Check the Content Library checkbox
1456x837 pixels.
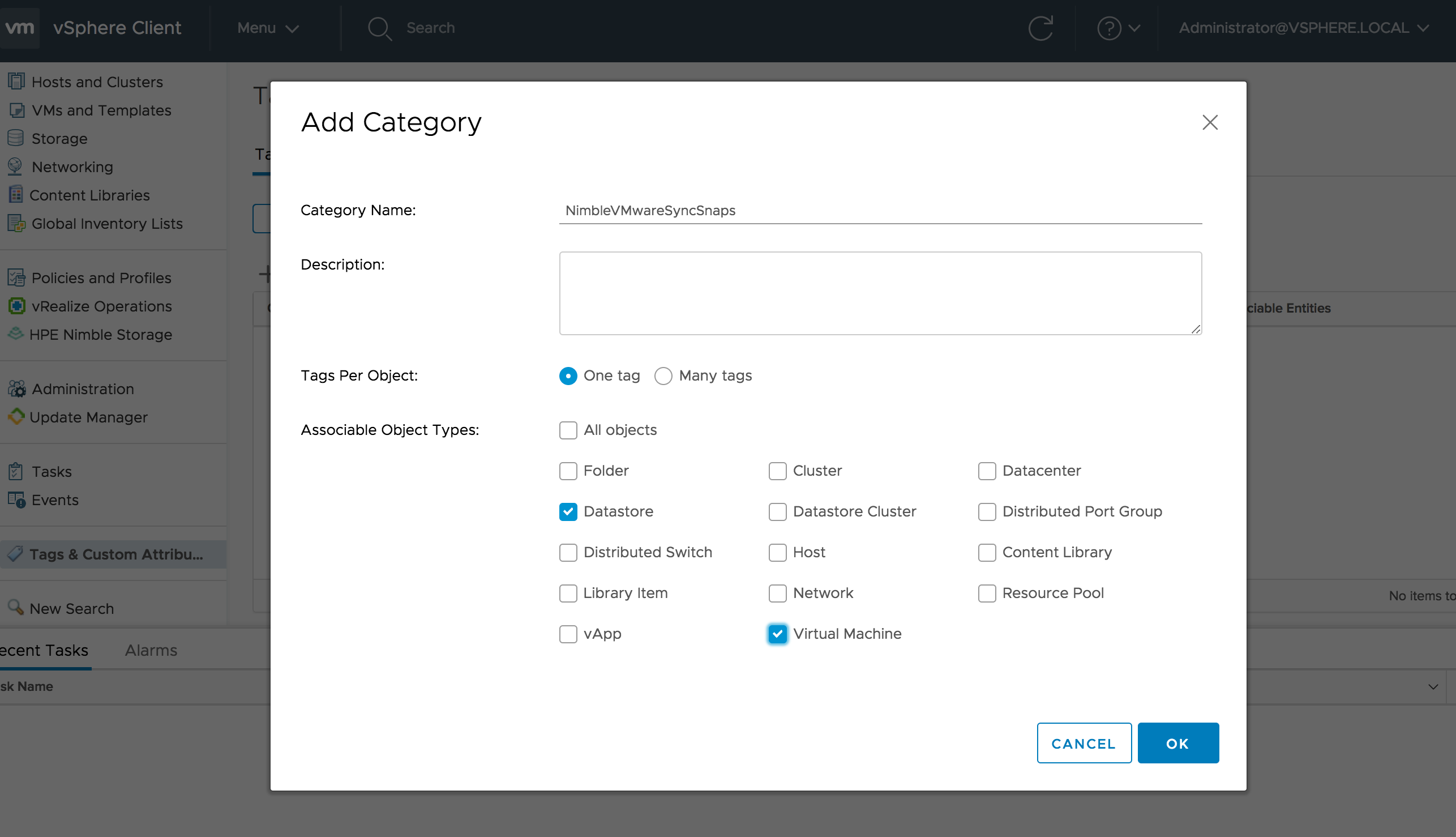click(x=987, y=553)
